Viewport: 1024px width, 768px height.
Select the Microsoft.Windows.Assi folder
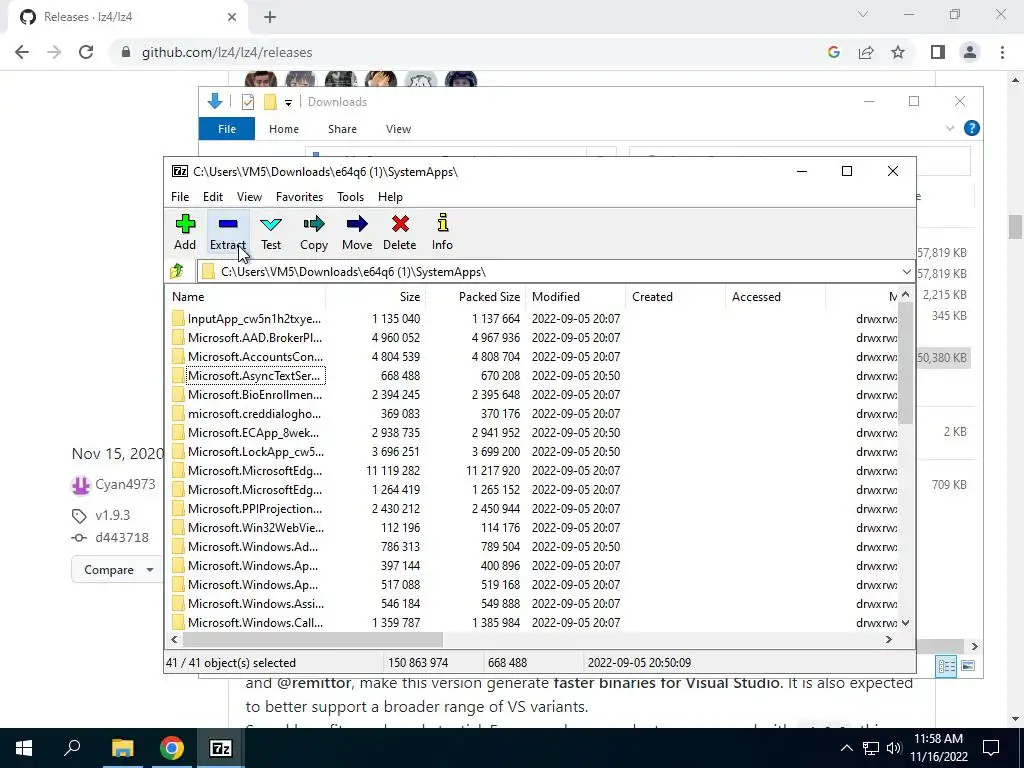tap(255, 603)
